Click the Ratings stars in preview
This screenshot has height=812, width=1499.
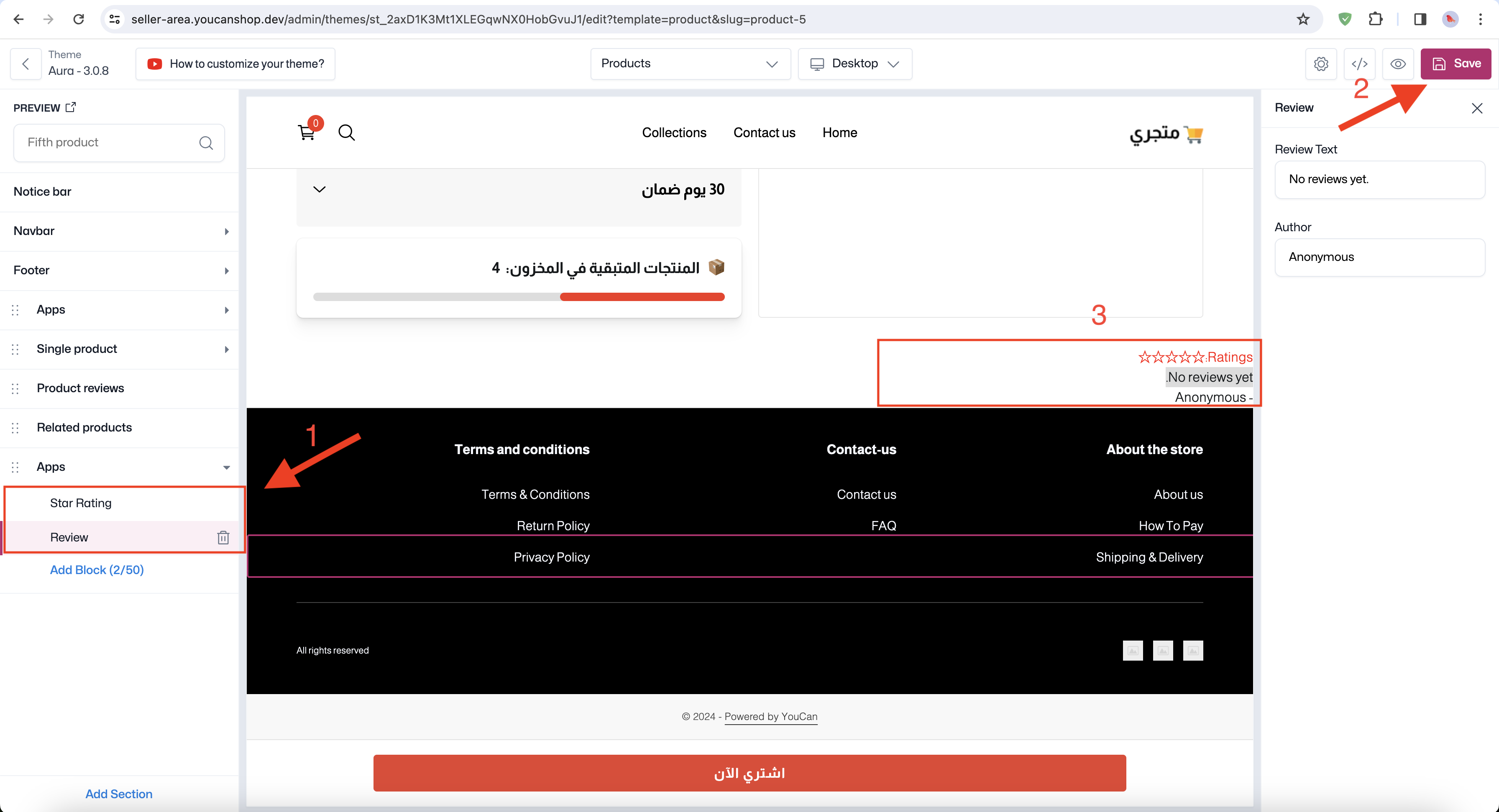click(x=1172, y=357)
